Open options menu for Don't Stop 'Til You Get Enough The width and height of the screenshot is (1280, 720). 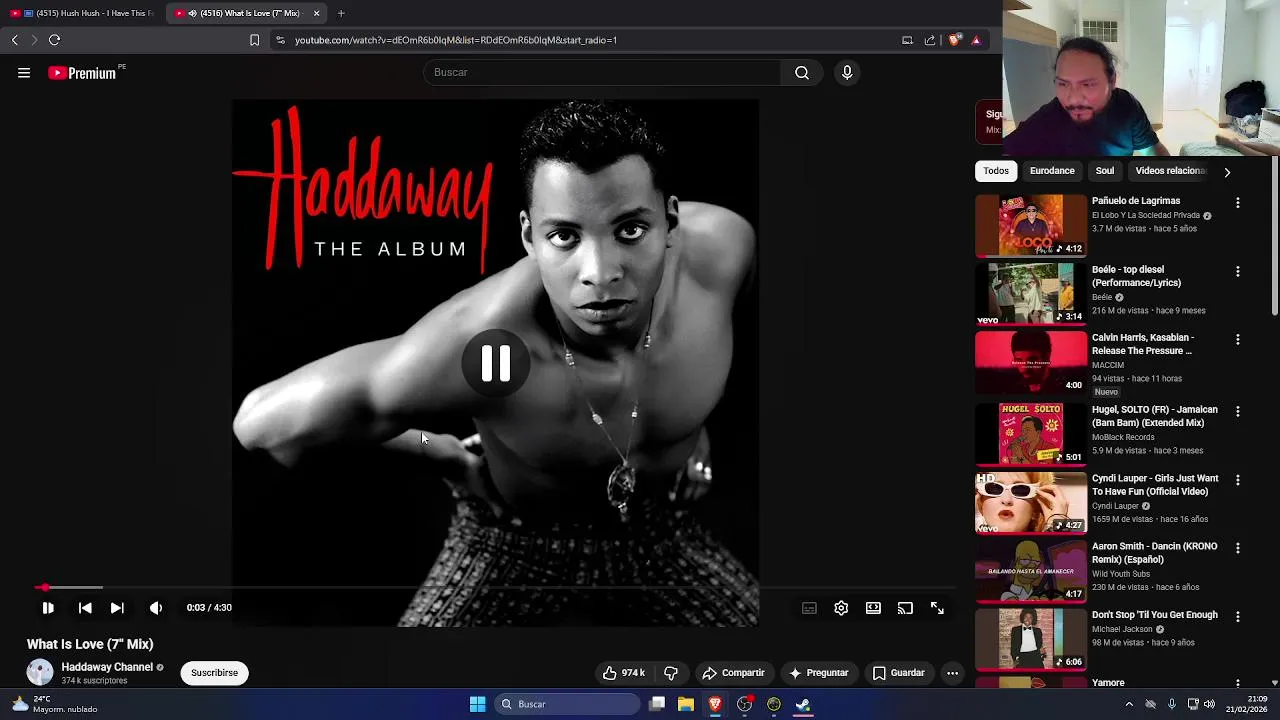pos(1237,617)
